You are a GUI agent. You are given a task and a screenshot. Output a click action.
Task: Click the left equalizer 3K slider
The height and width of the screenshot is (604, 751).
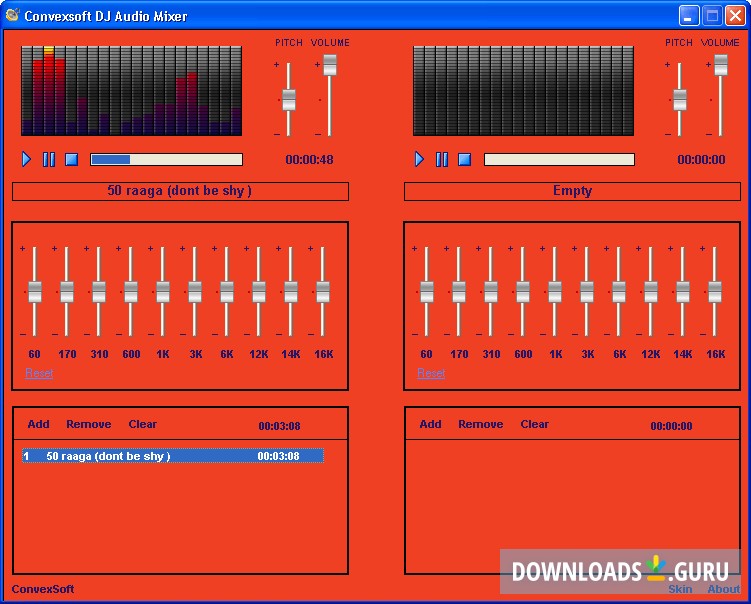(x=195, y=292)
